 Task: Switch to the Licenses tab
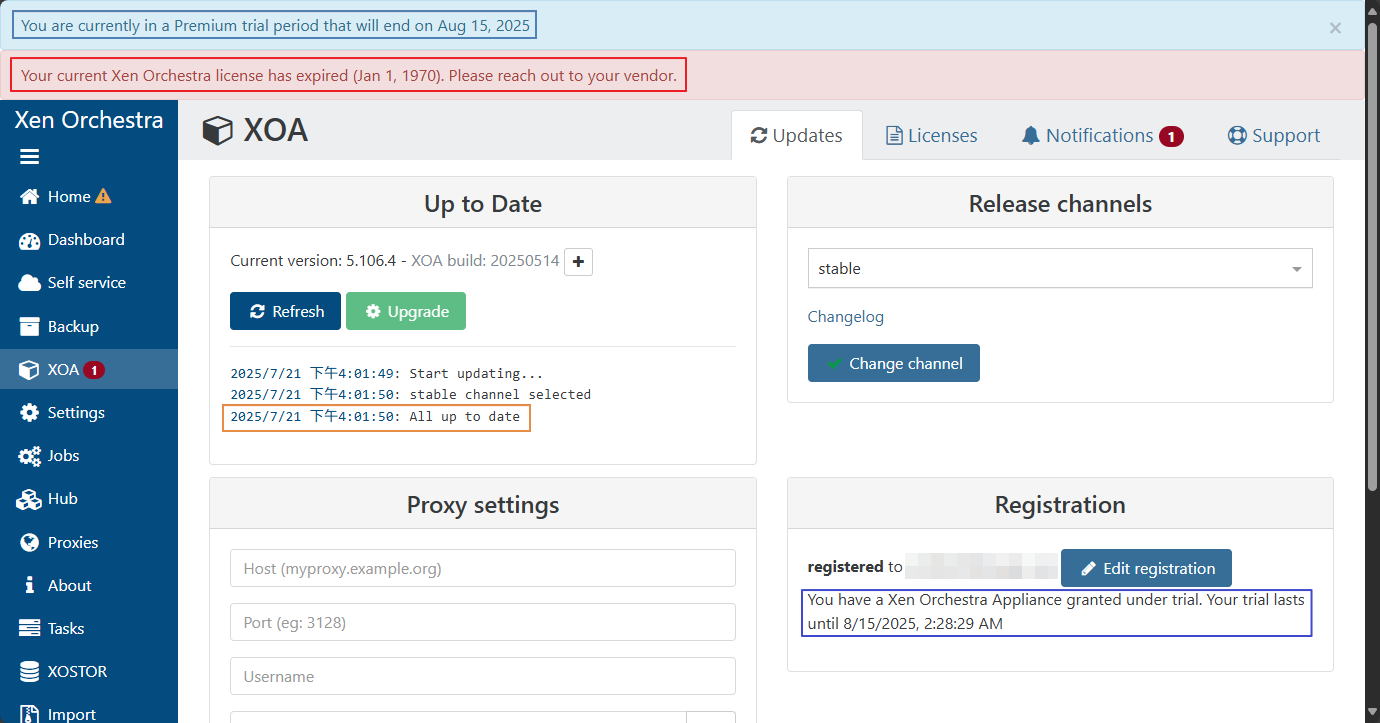[x=932, y=135]
